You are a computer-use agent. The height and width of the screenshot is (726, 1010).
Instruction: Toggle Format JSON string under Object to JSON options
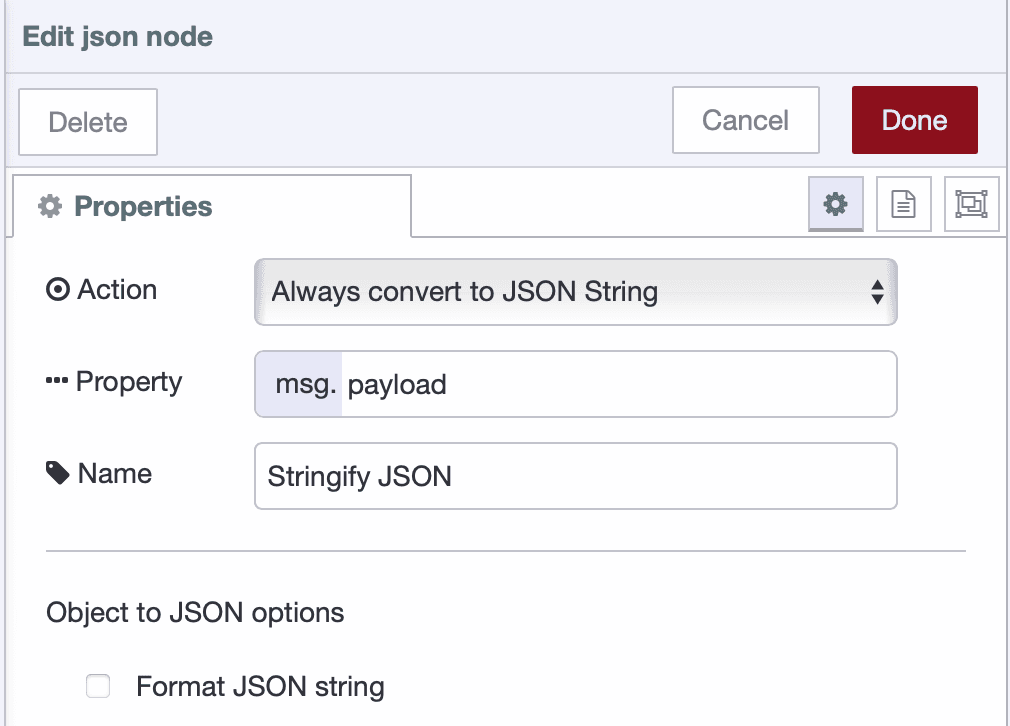tap(97, 686)
